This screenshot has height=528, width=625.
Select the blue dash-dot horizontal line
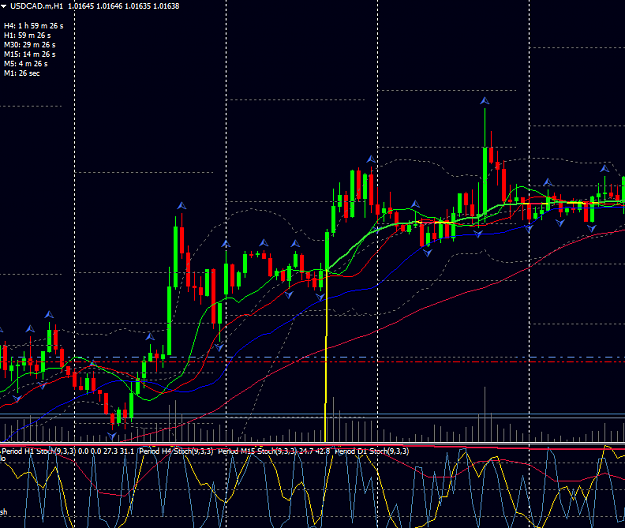pos(312,357)
